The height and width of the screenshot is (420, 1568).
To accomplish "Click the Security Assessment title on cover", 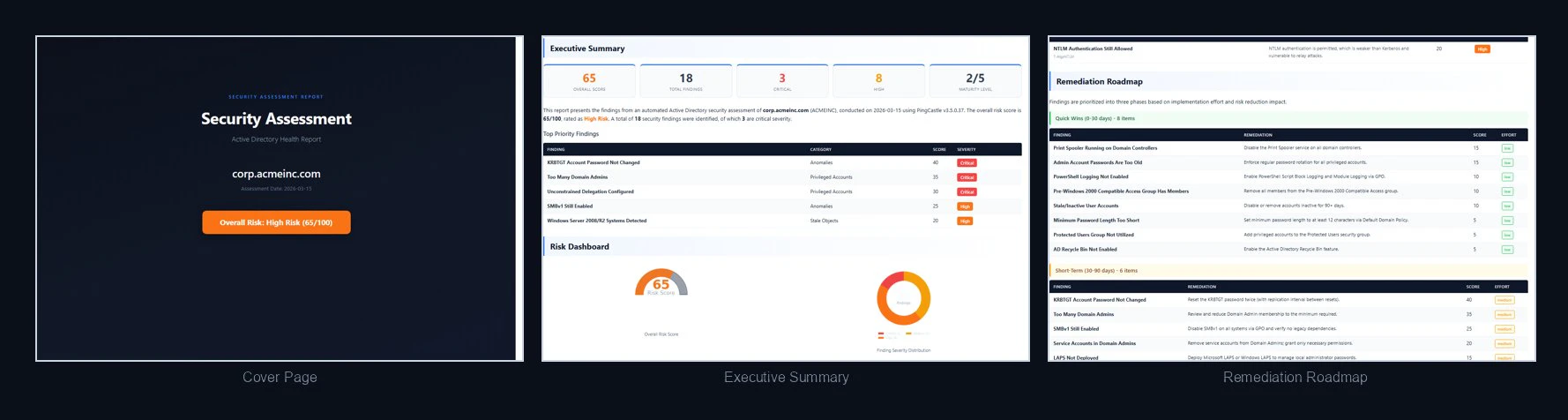I will 276,118.
